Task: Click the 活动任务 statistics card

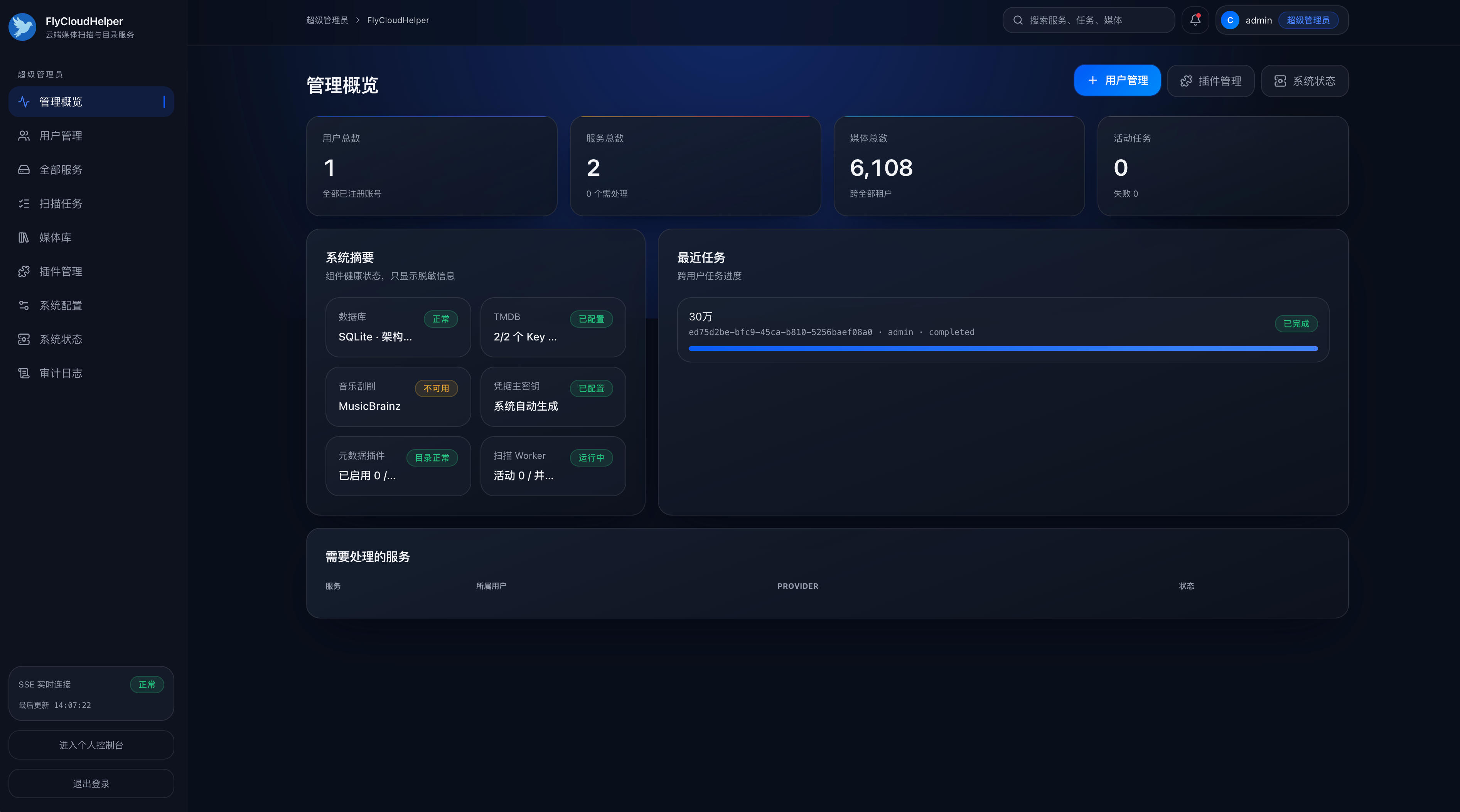Action: pos(1222,166)
